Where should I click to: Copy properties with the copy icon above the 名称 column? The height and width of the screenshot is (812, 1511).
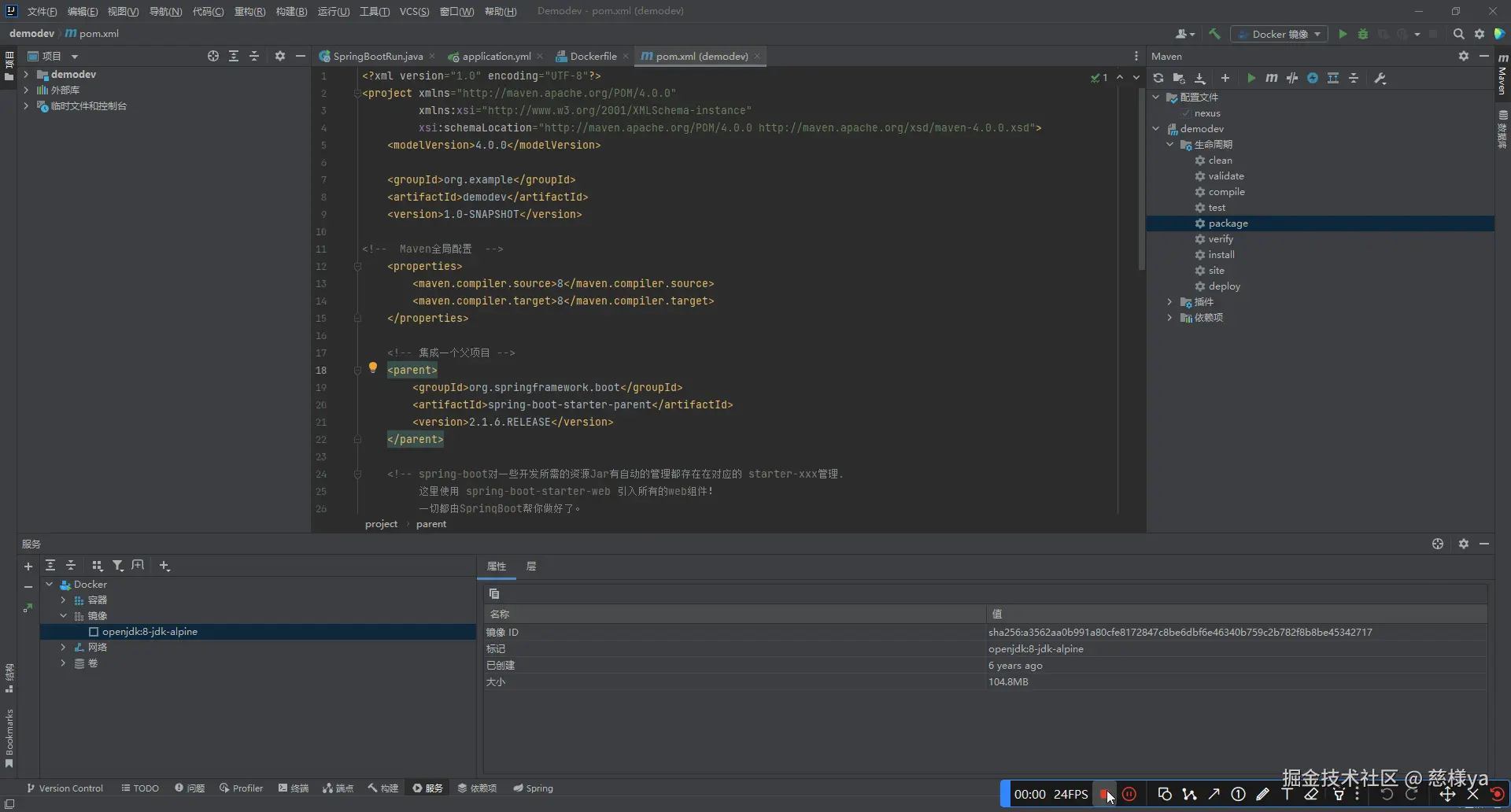494,594
